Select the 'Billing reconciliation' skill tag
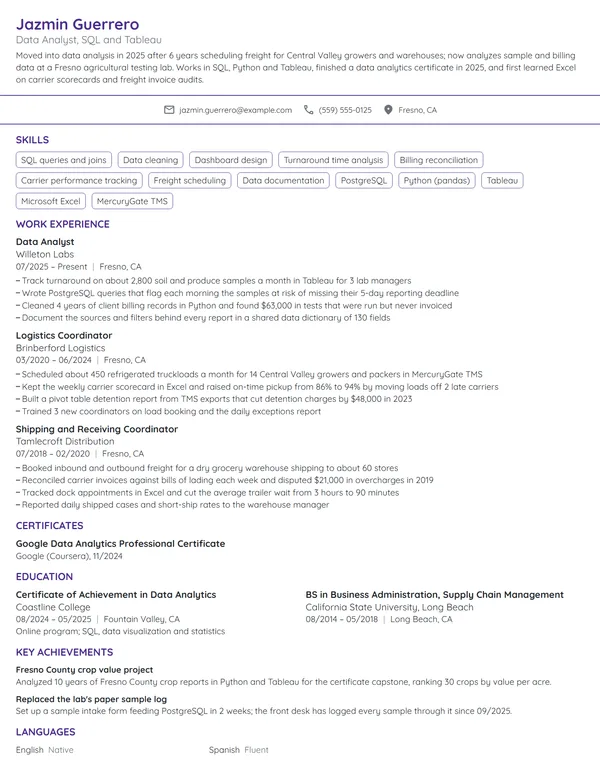Screen dimensions: 600x776 [x=439, y=160]
